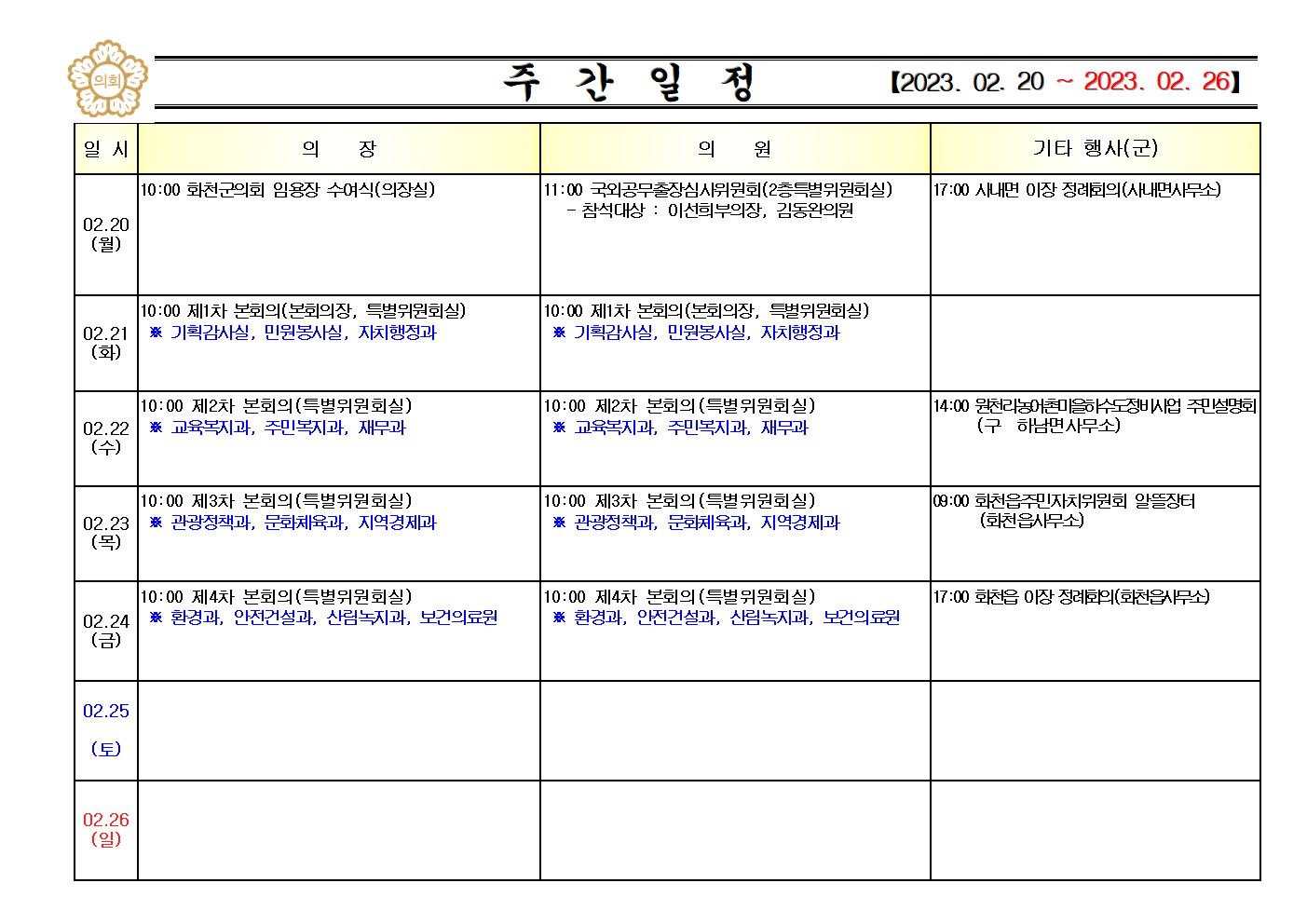This screenshot has width=1307, height=924.
Task: Click the start date 2023. 02. 20
Action: click(973, 82)
